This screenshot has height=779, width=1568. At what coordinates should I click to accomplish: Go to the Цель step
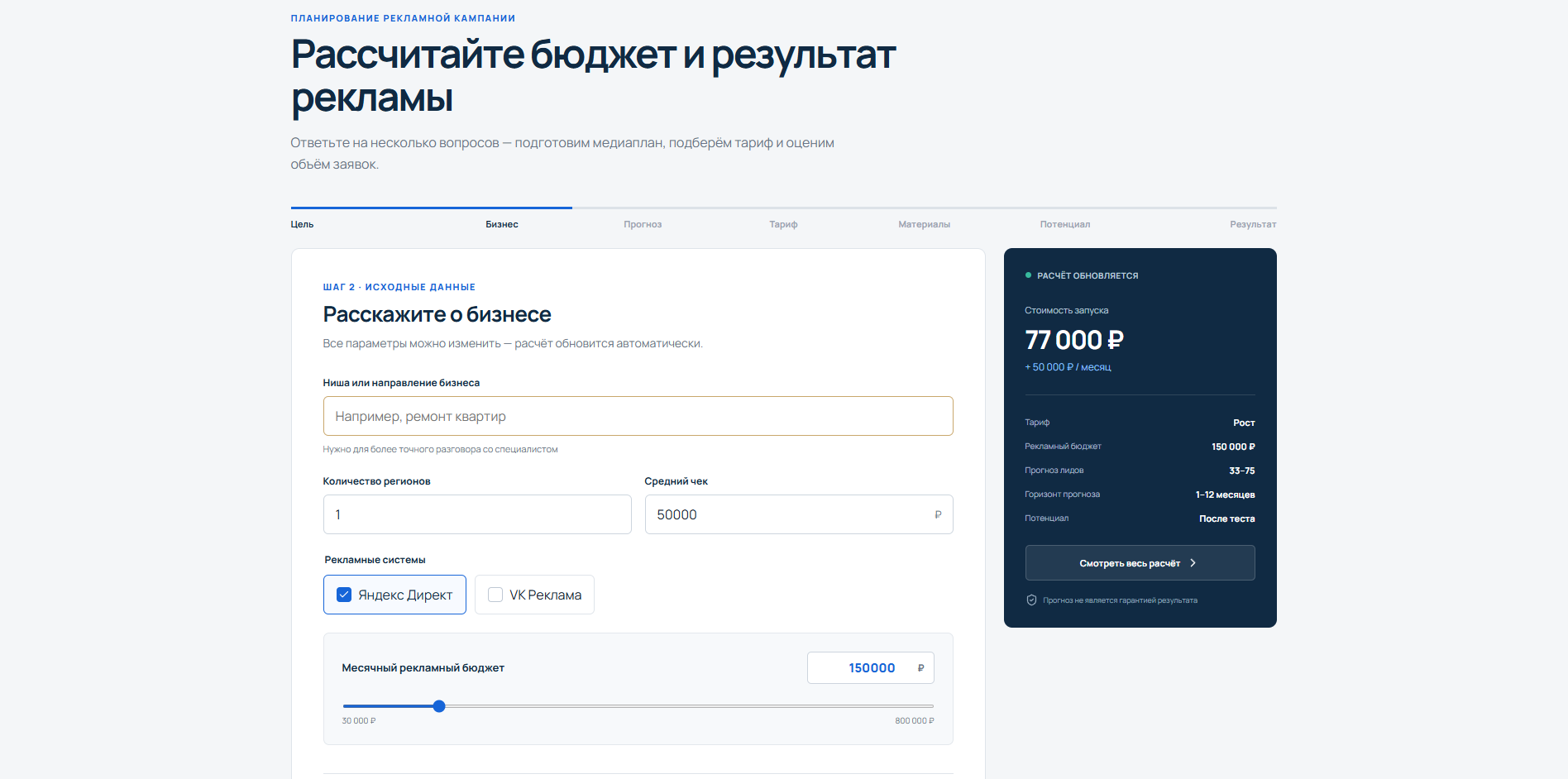[302, 224]
